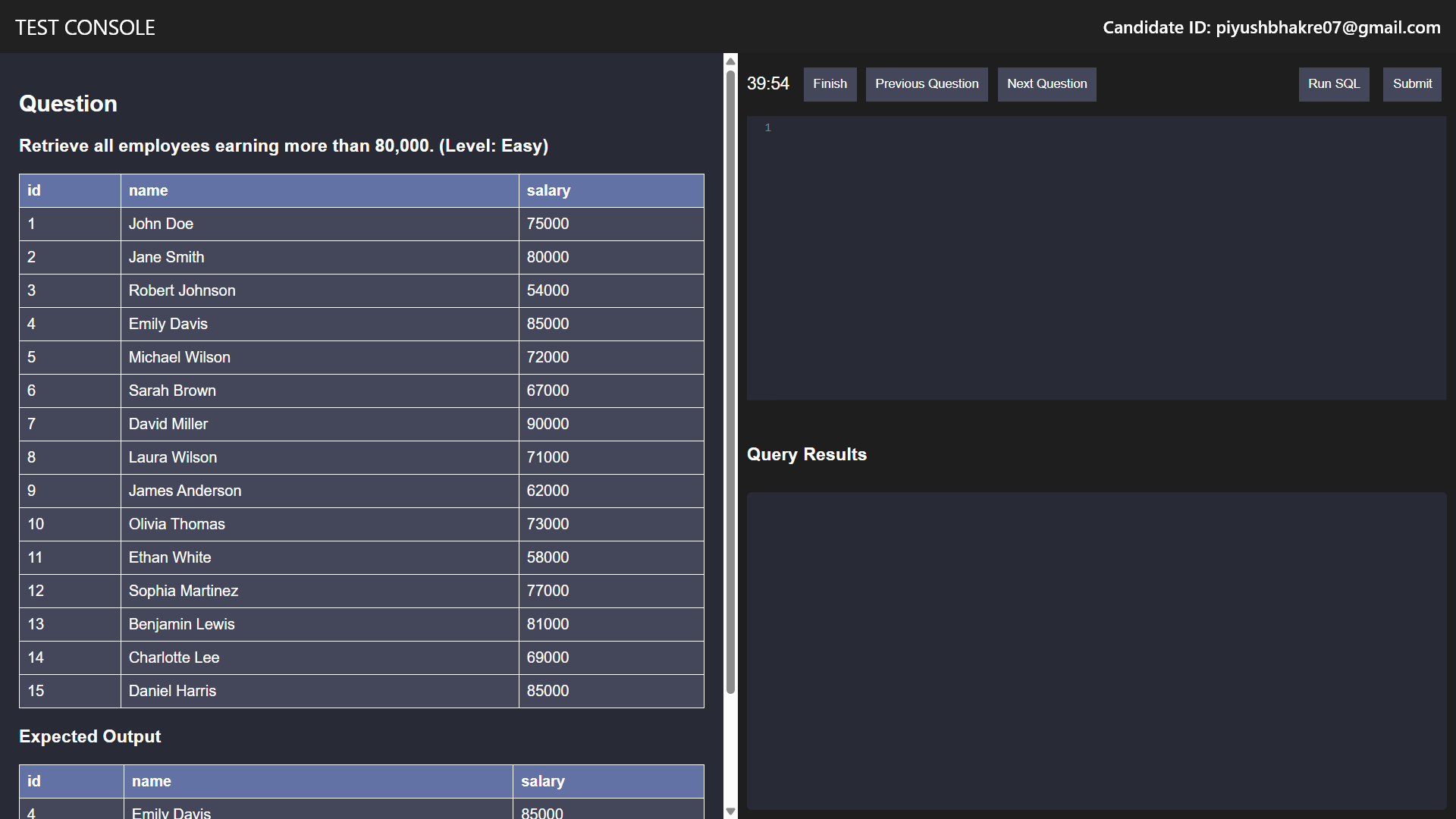This screenshot has height=819, width=1456.
Task: Click the Finish button
Action: 830,84
